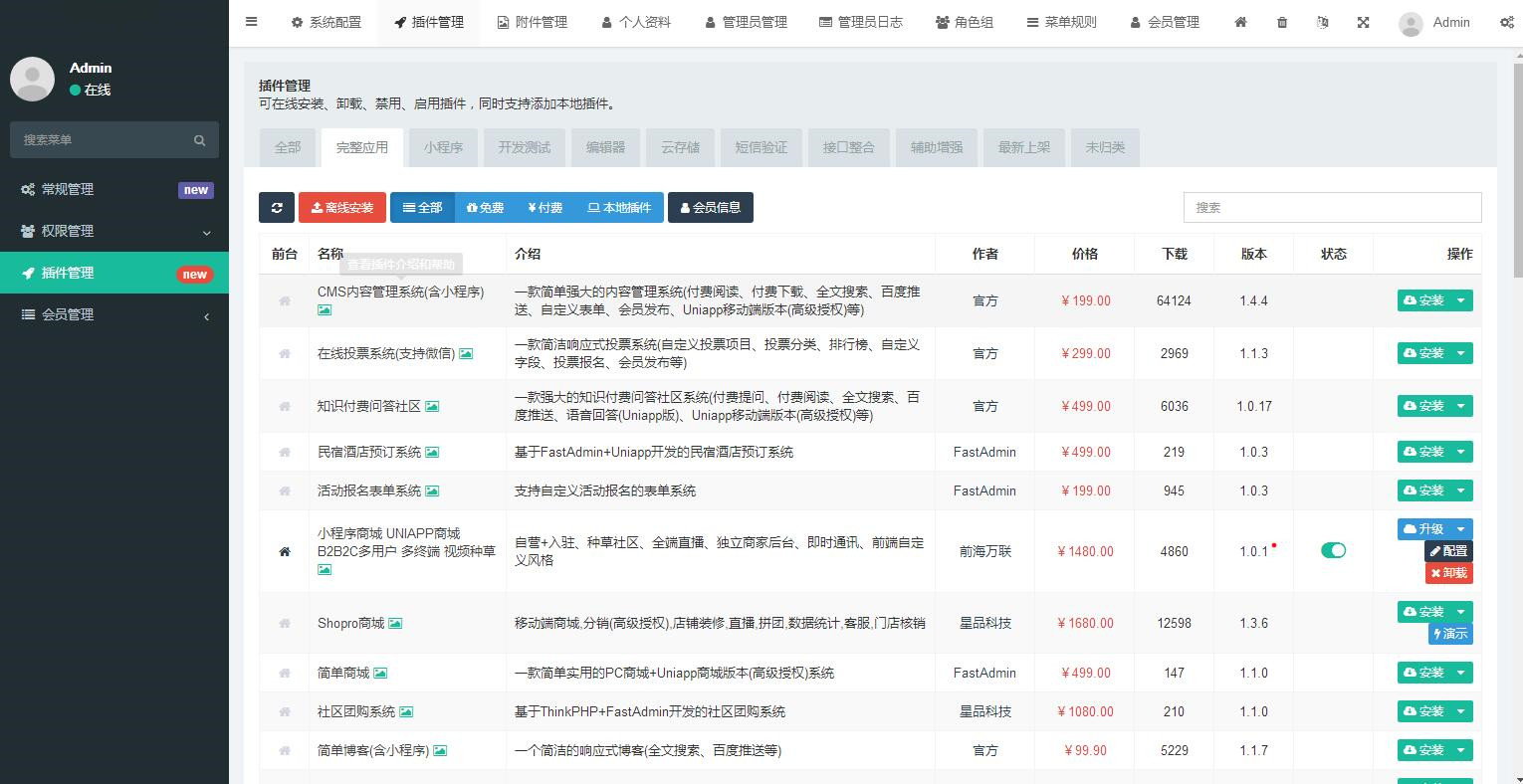1523x784 pixels.
Task: Switch to the 编辑器 category tab
Action: pos(605,147)
